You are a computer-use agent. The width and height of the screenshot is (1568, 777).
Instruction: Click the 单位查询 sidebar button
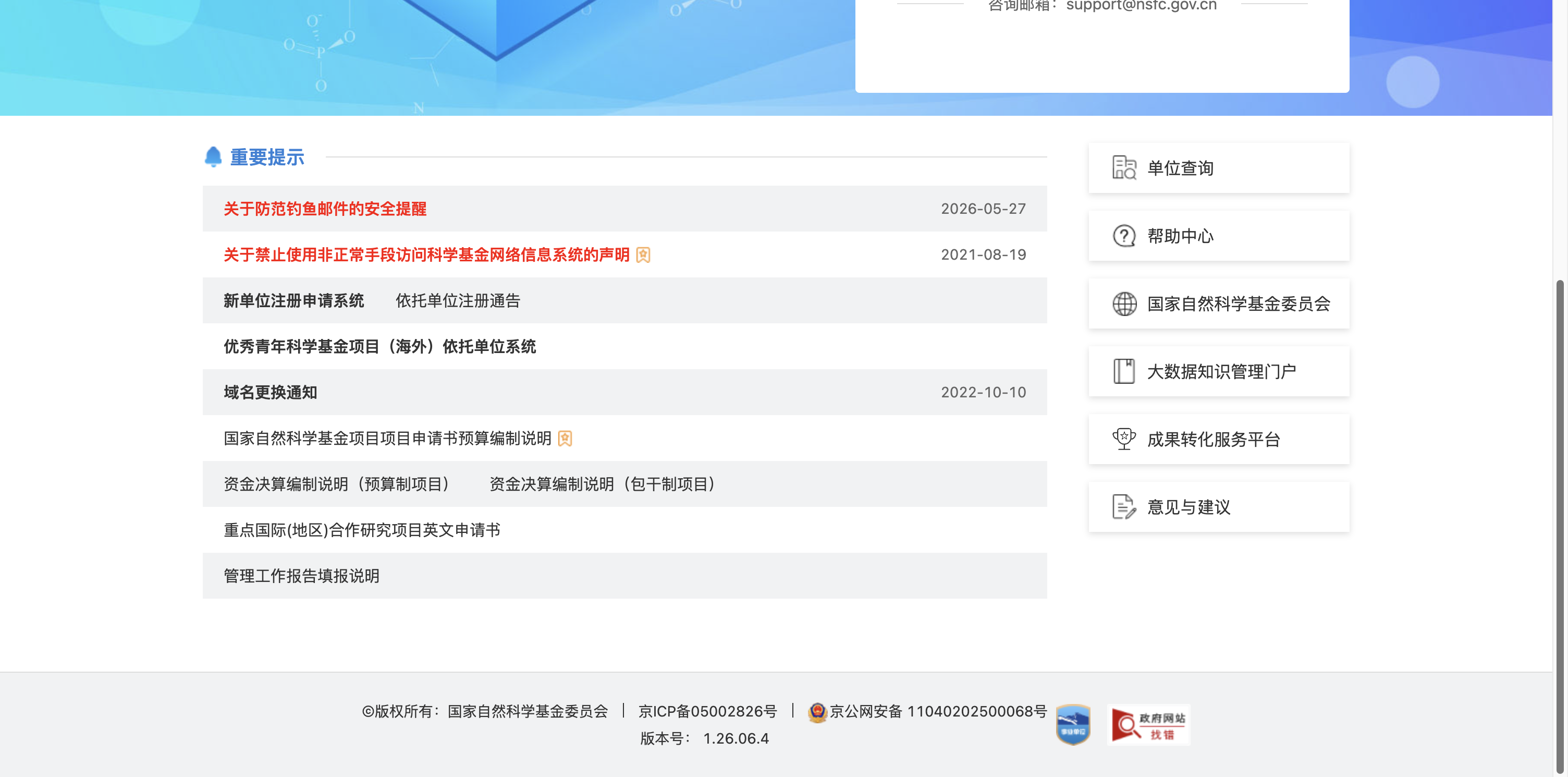pos(1219,168)
